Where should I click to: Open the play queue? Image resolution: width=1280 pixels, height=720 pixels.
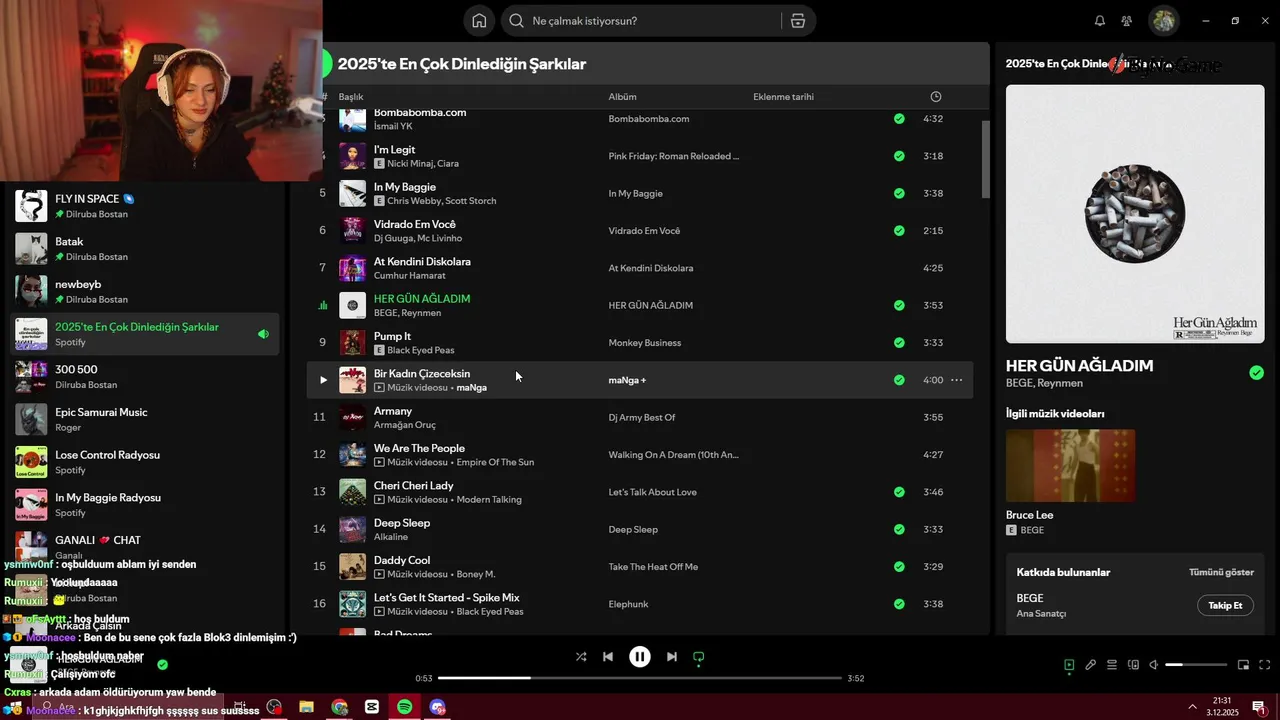[1112, 665]
